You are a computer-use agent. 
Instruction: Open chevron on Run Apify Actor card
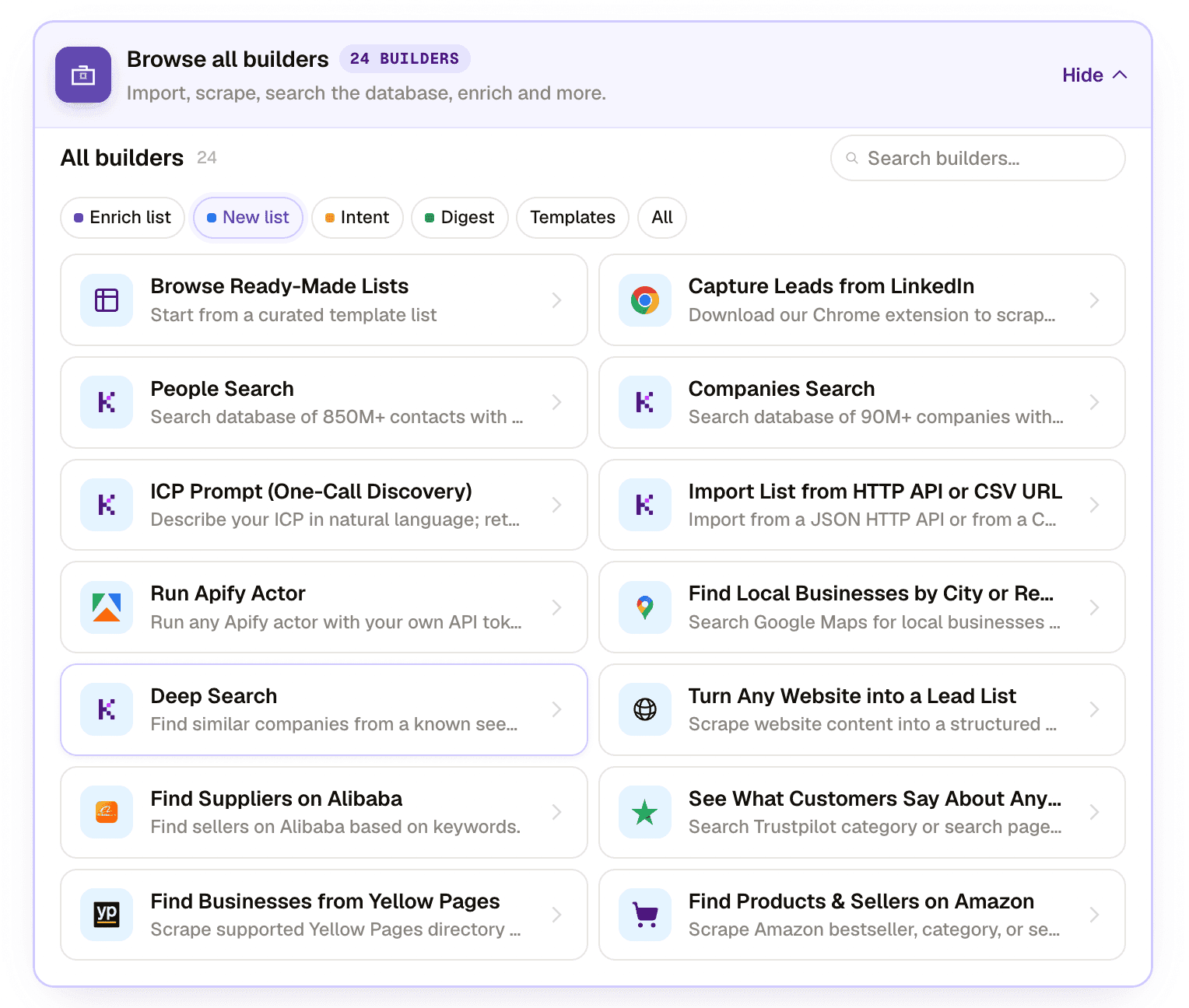click(556, 607)
